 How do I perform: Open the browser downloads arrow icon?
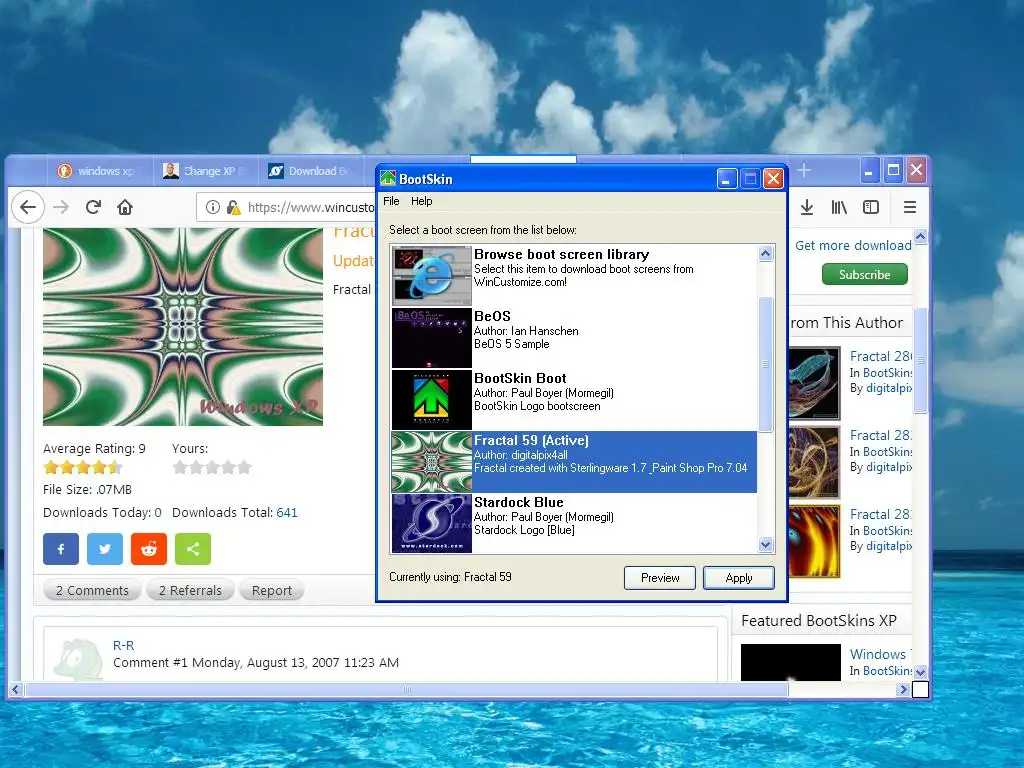[807, 208]
